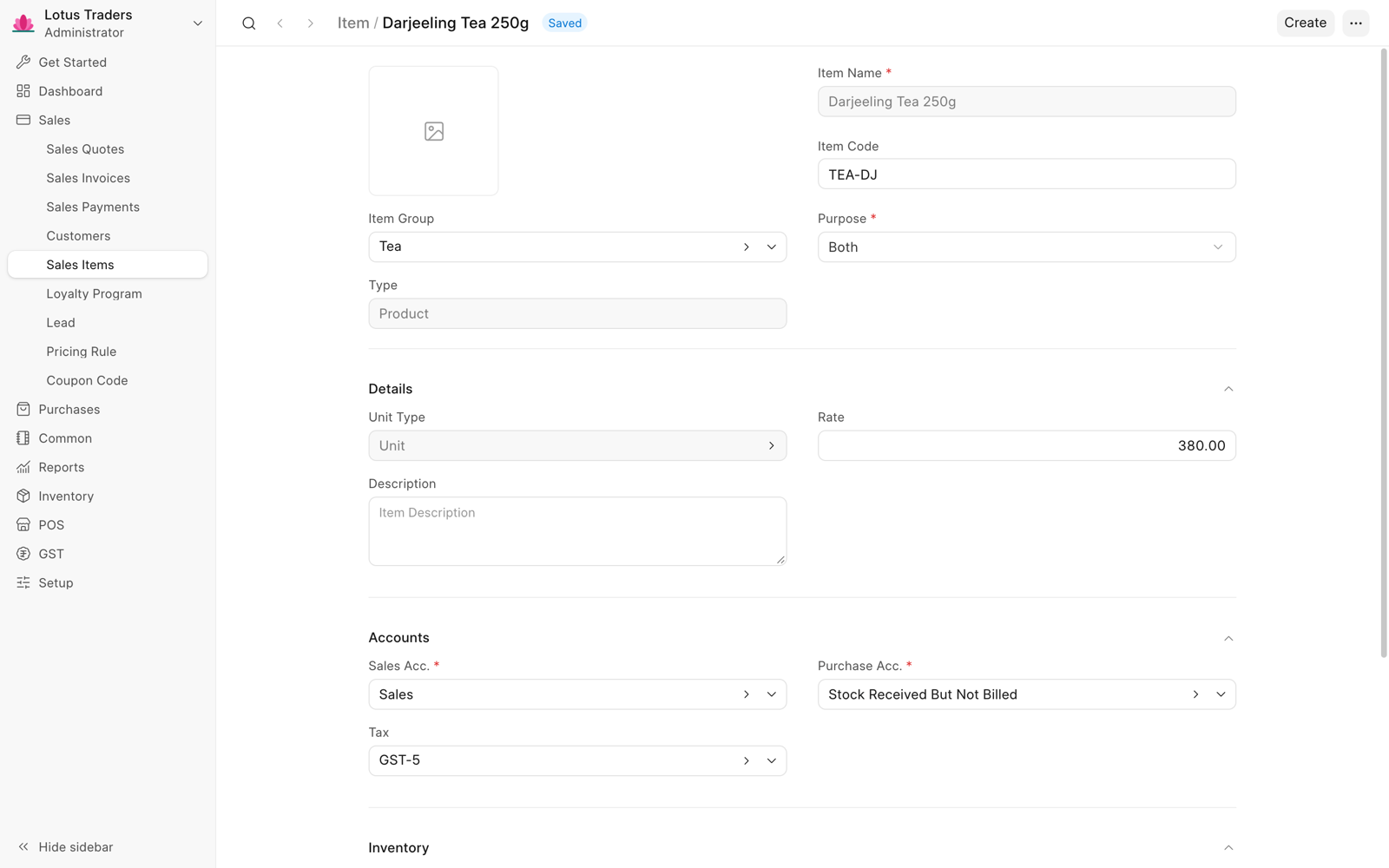Go forward with the right arrow icon
The width and height of the screenshot is (1389, 868).
pos(310,23)
